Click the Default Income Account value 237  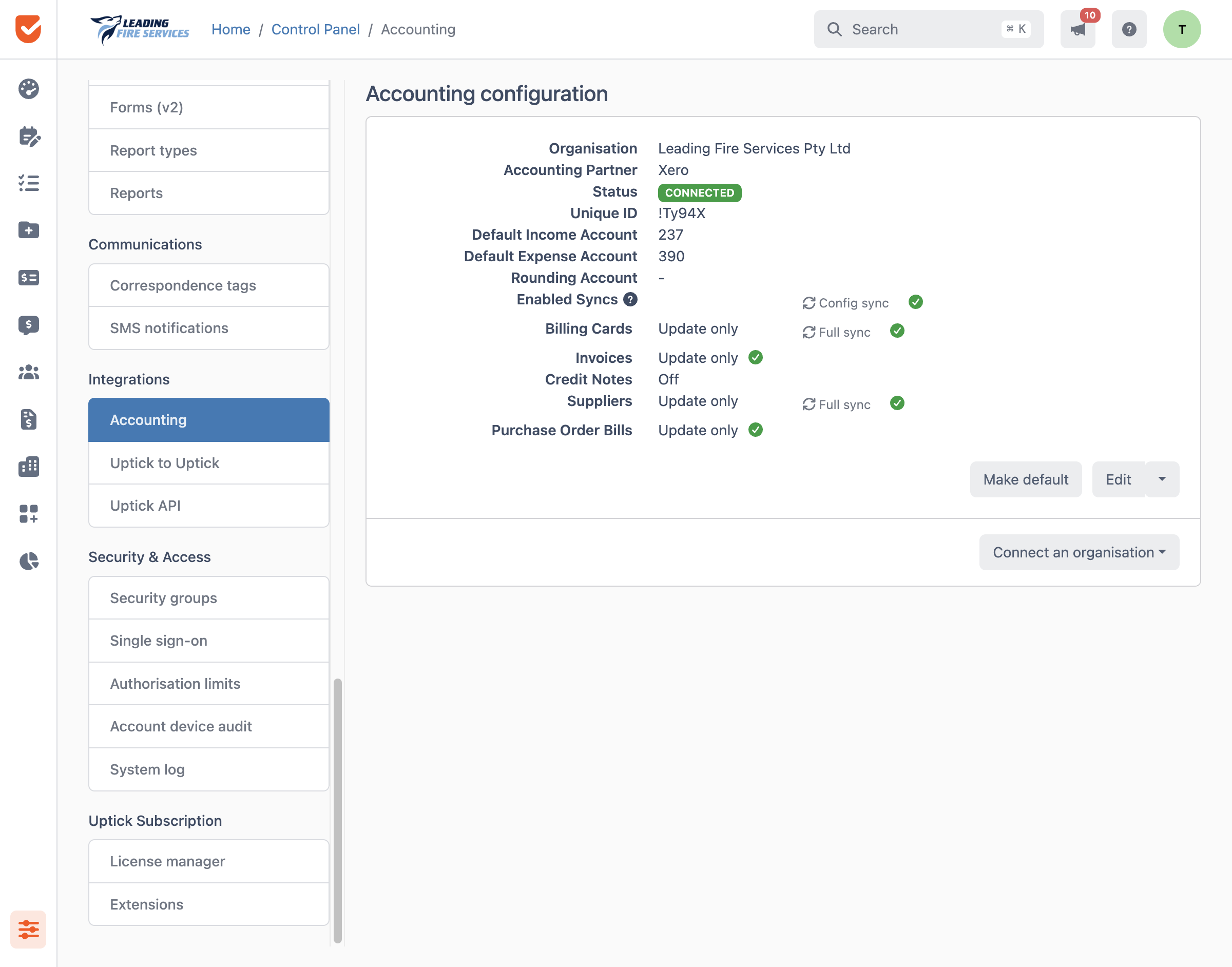(x=670, y=235)
